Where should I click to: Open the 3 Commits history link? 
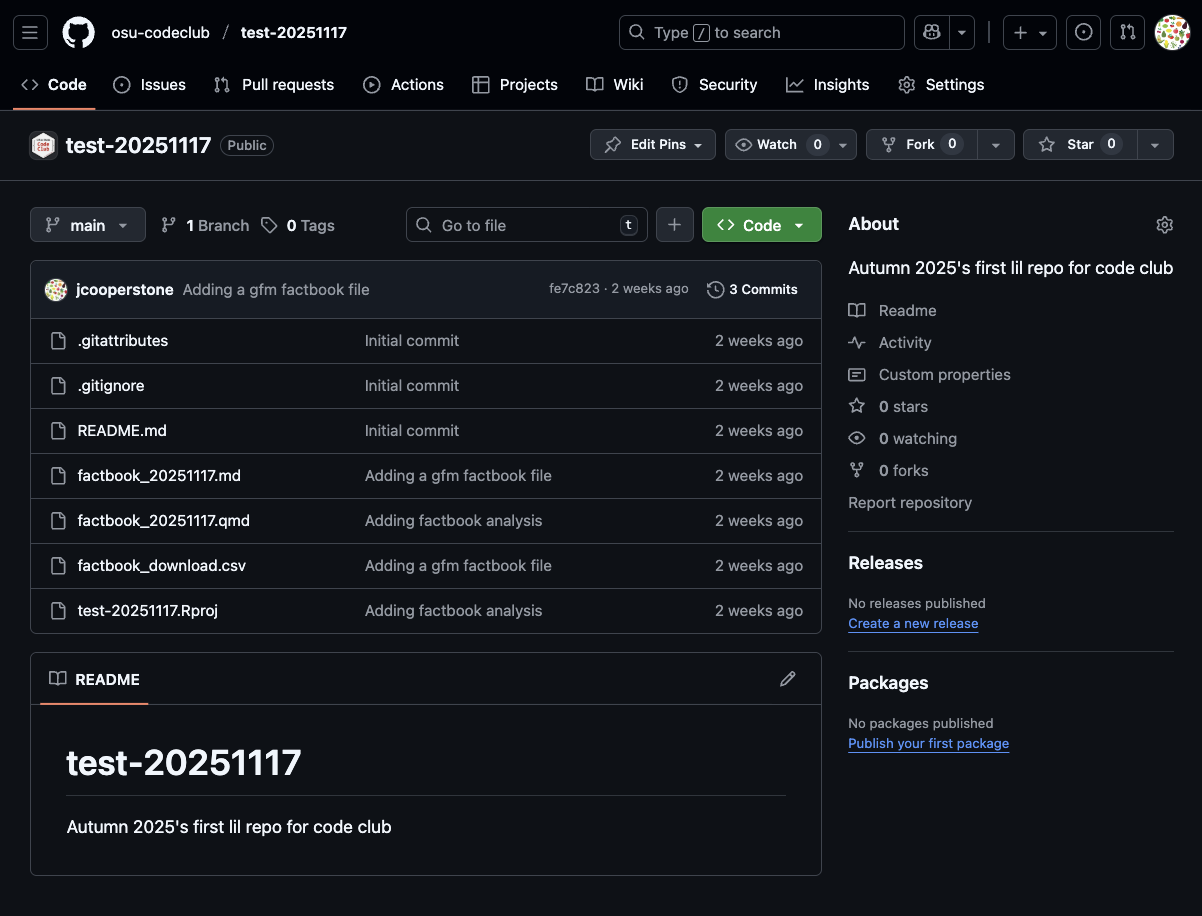pos(752,289)
